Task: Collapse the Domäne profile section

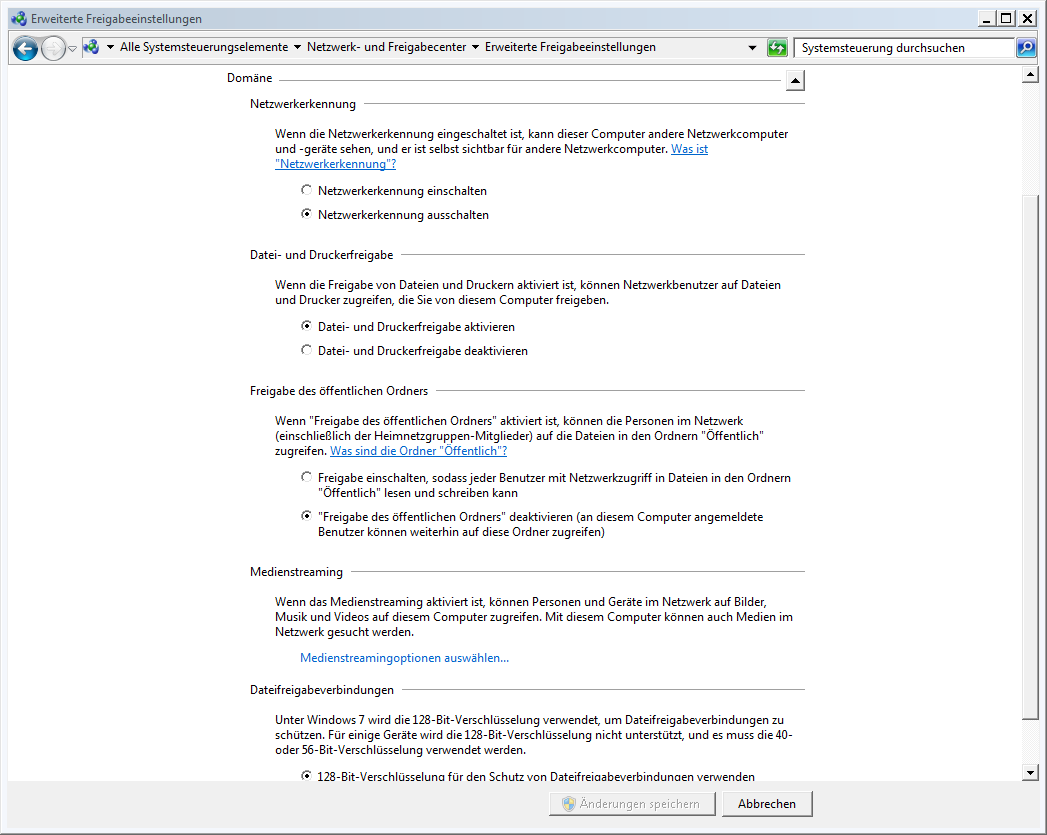Action: 794,81
